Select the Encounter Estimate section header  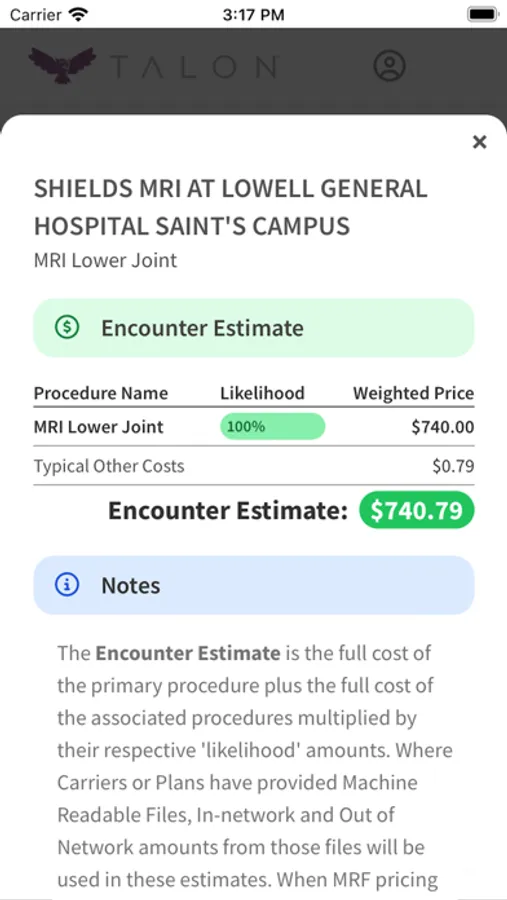click(x=254, y=328)
